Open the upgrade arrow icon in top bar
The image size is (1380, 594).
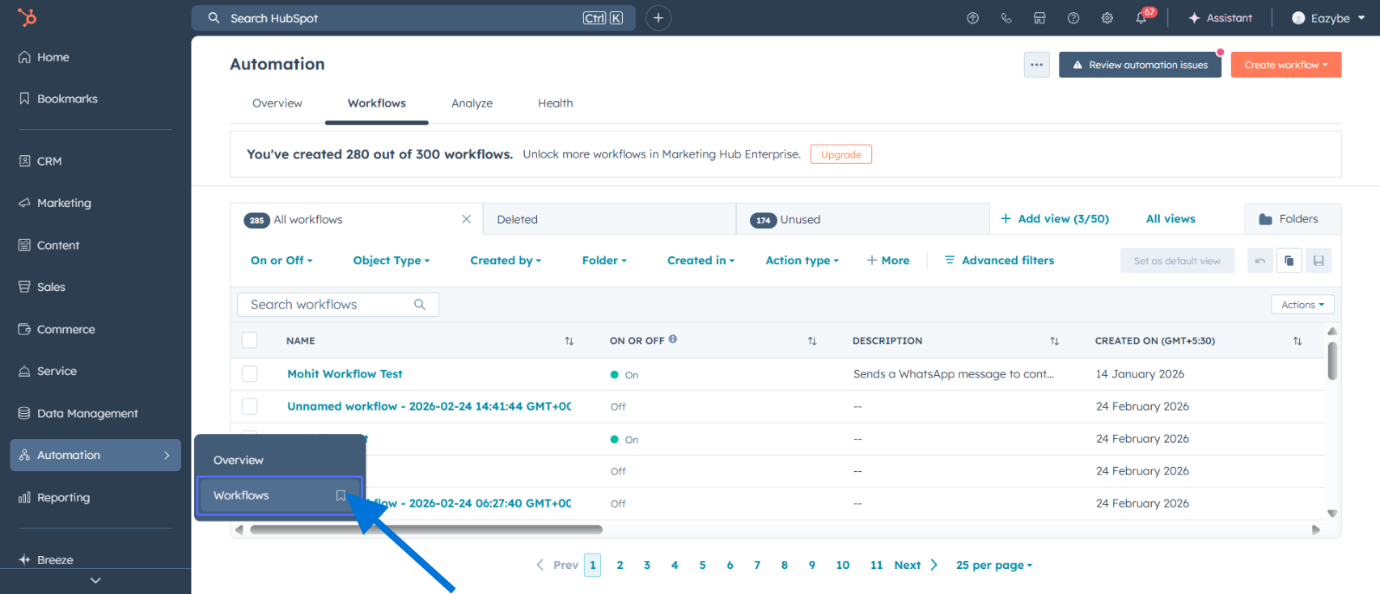973,18
